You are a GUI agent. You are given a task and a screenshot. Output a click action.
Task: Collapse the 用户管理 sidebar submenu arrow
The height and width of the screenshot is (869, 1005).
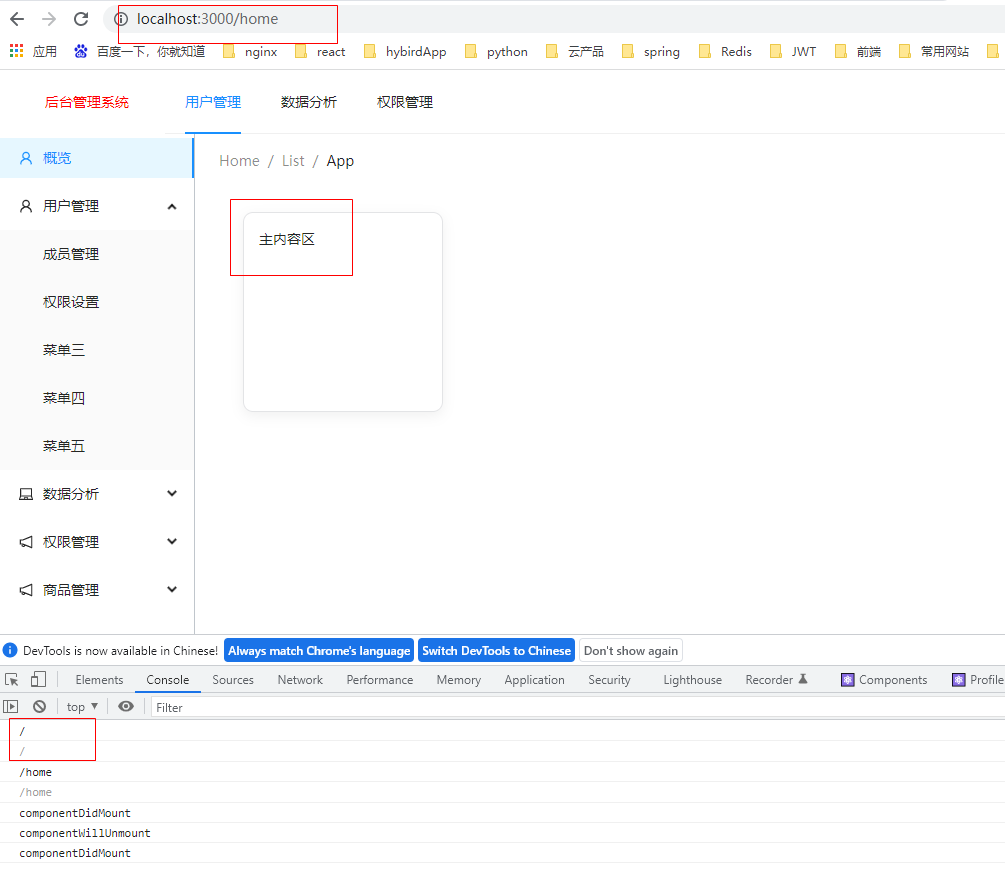pos(172,206)
